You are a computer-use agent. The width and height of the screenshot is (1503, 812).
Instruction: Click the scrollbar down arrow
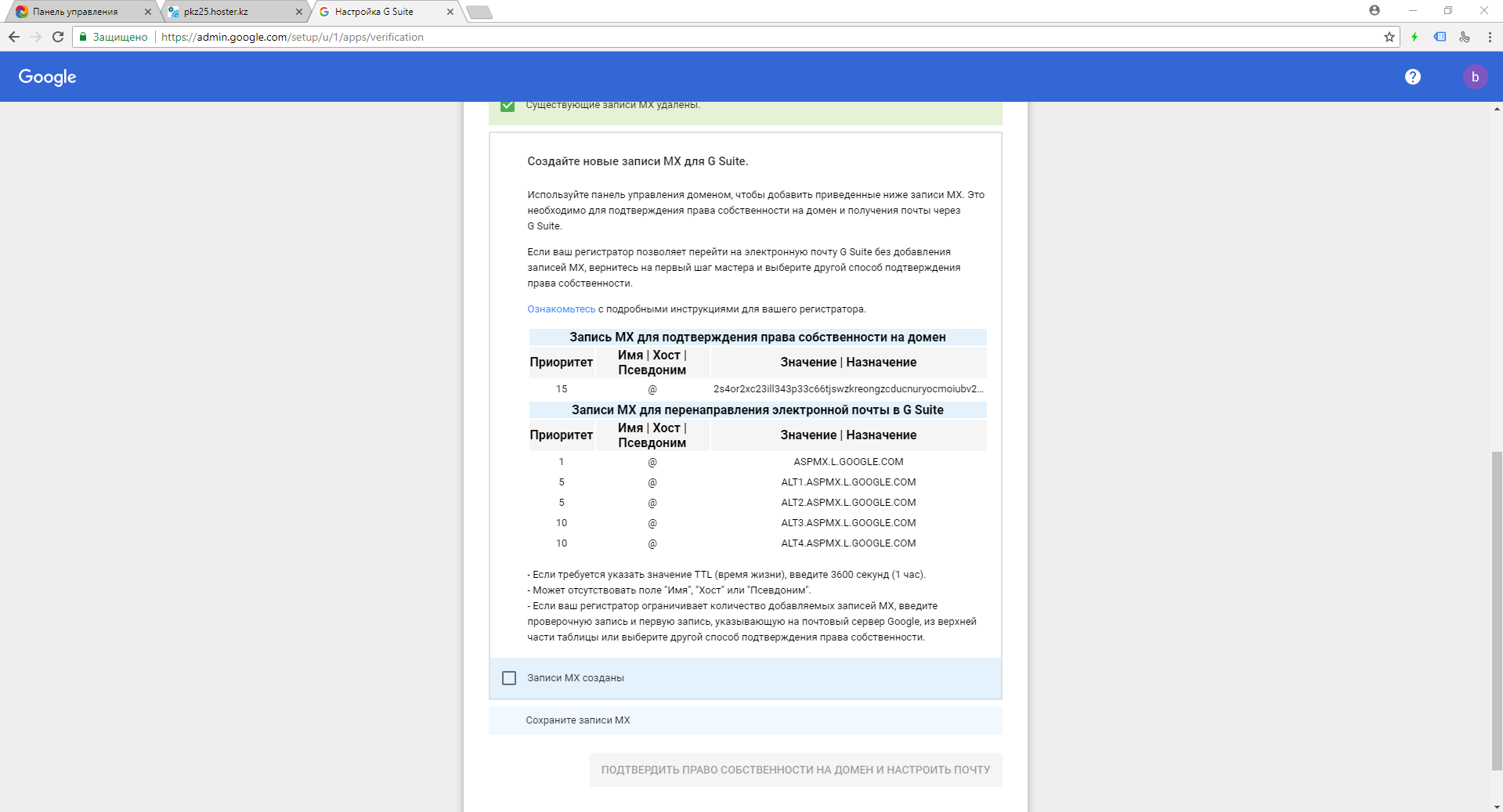point(1497,807)
